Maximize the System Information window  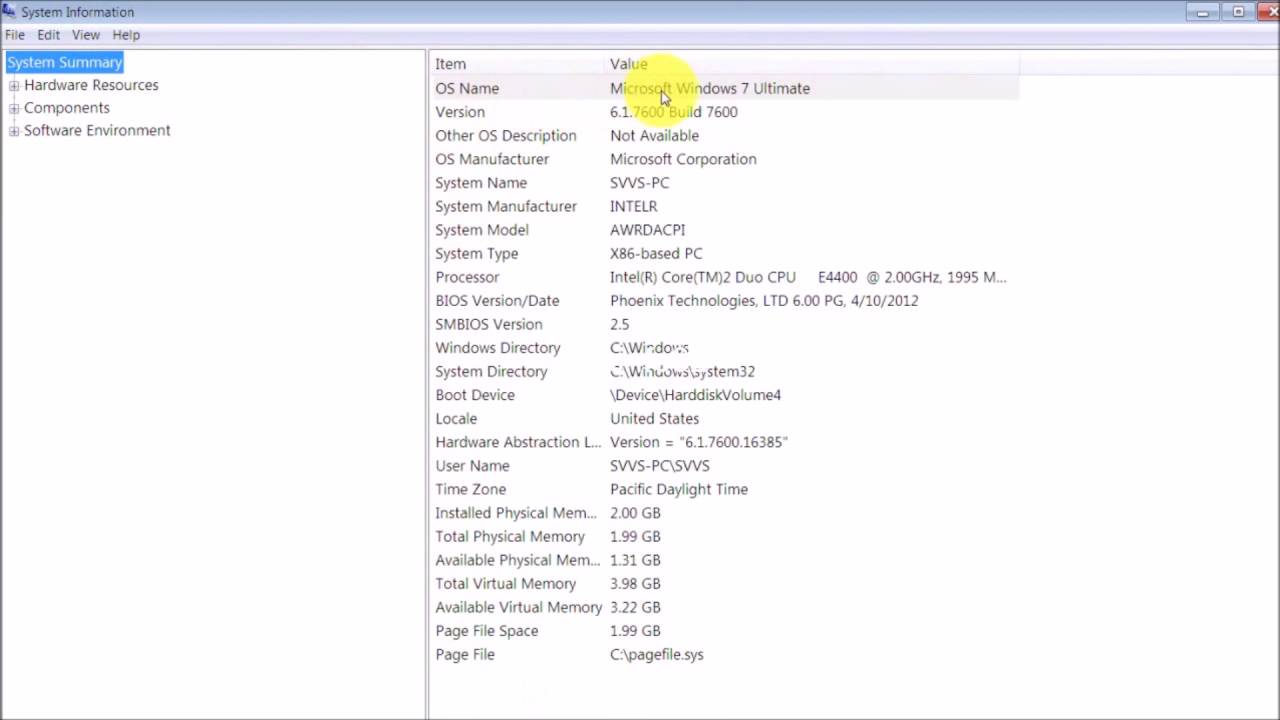point(1238,12)
